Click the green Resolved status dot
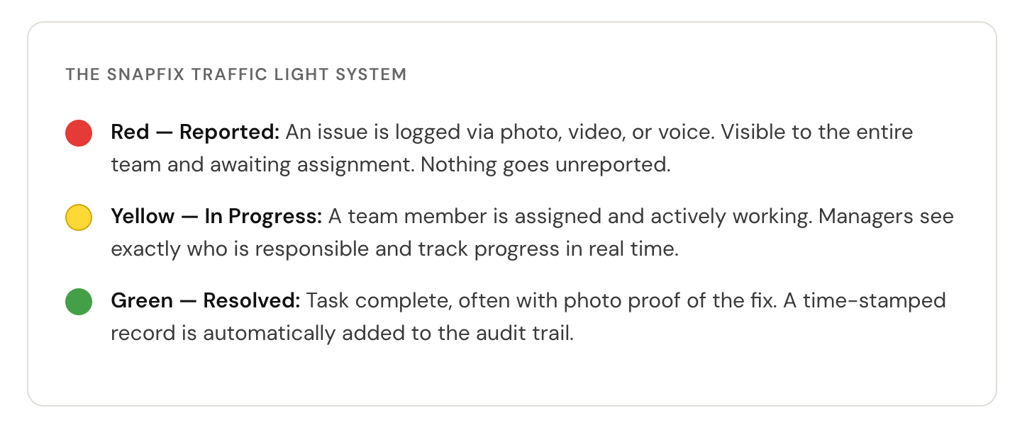 (x=79, y=300)
